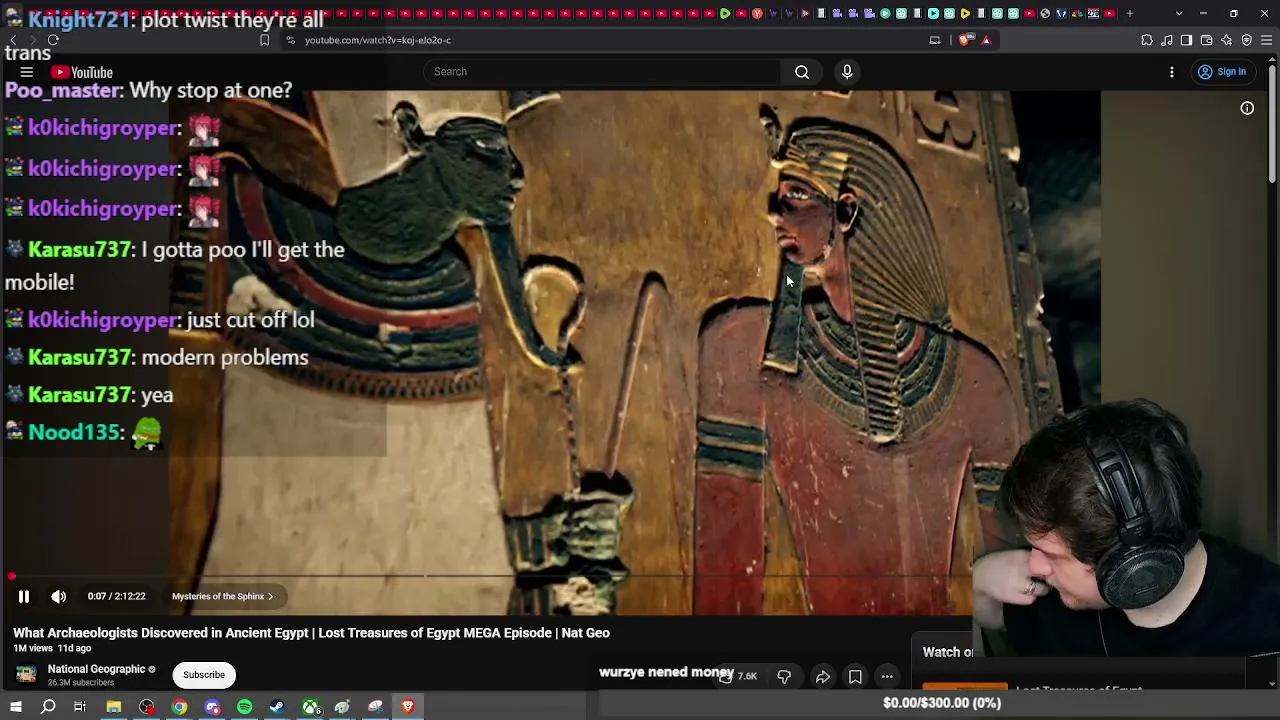1280x720 pixels.
Task: Open Spotify from the taskbar
Action: coord(245,707)
